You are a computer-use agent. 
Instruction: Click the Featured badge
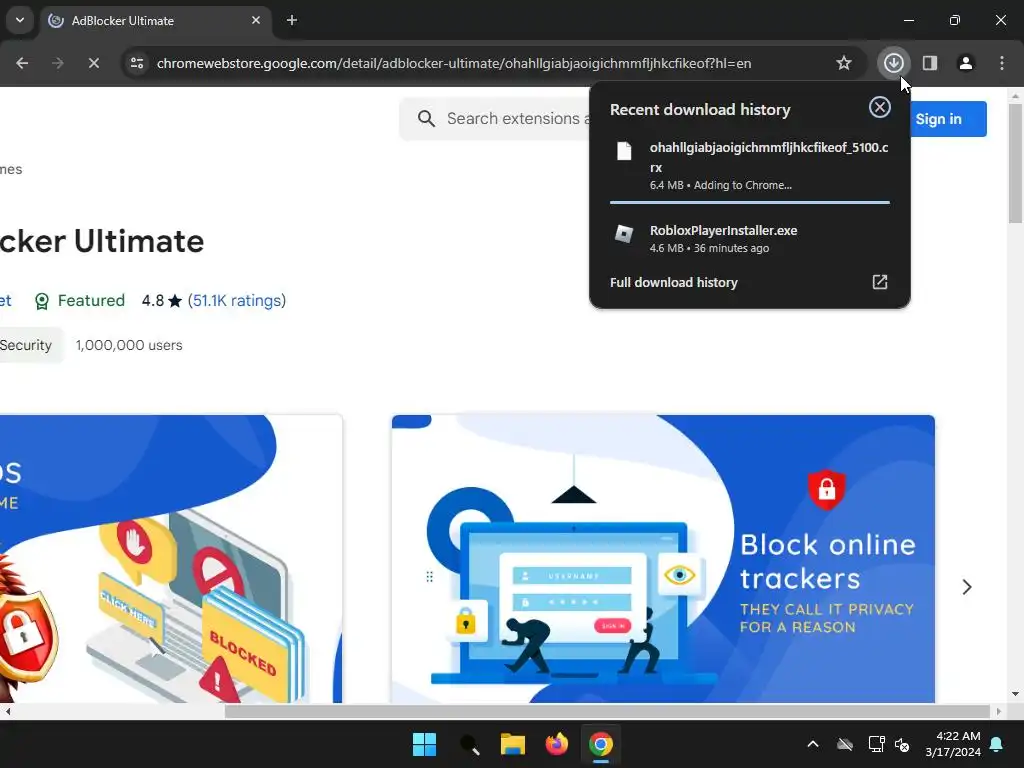point(80,301)
